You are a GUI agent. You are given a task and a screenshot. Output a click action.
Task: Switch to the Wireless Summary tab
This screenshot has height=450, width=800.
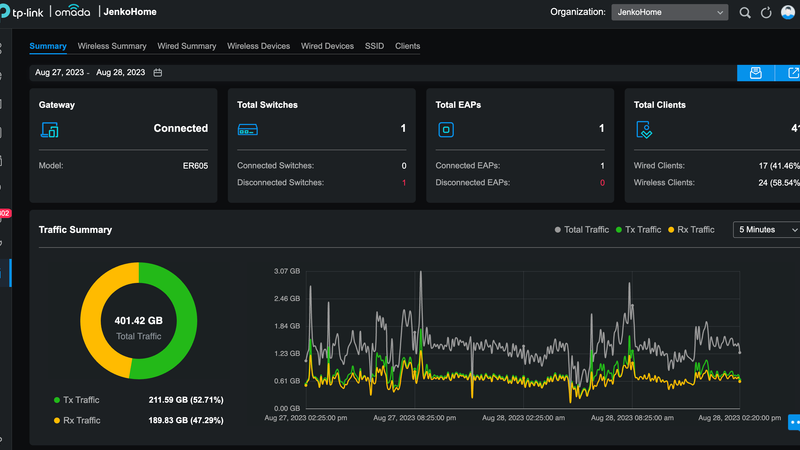(112, 46)
